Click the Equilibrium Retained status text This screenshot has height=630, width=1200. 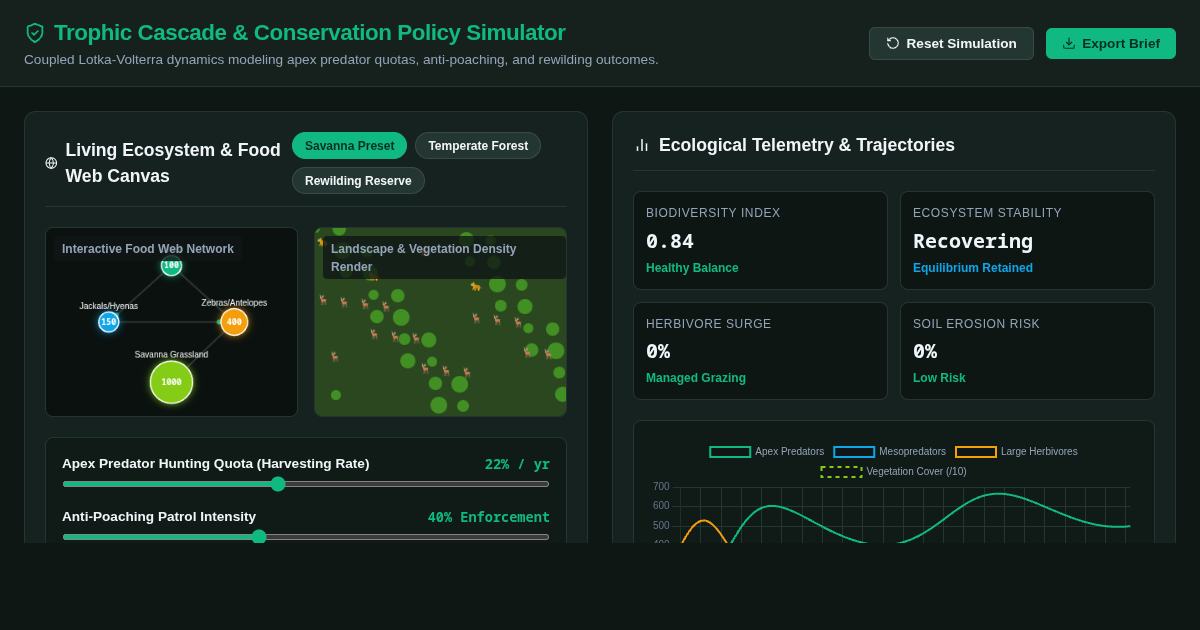(973, 268)
